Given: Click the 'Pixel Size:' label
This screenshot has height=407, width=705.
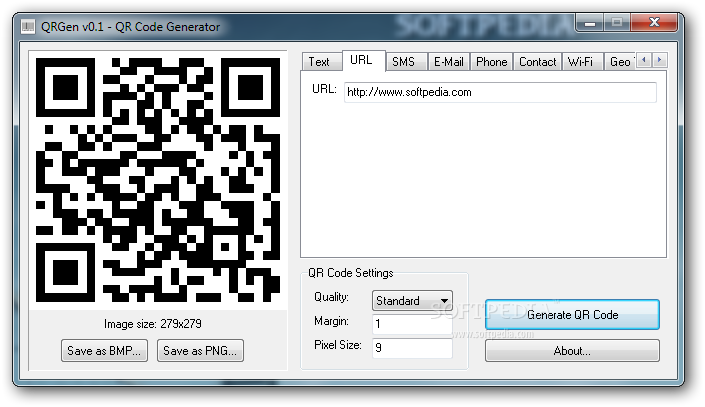Looking at the screenshot, I should click(x=338, y=345).
